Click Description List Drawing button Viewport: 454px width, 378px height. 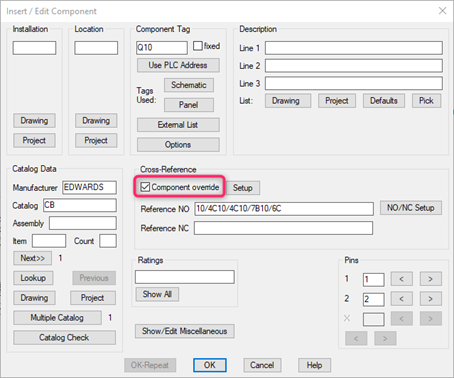tap(288, 101)
